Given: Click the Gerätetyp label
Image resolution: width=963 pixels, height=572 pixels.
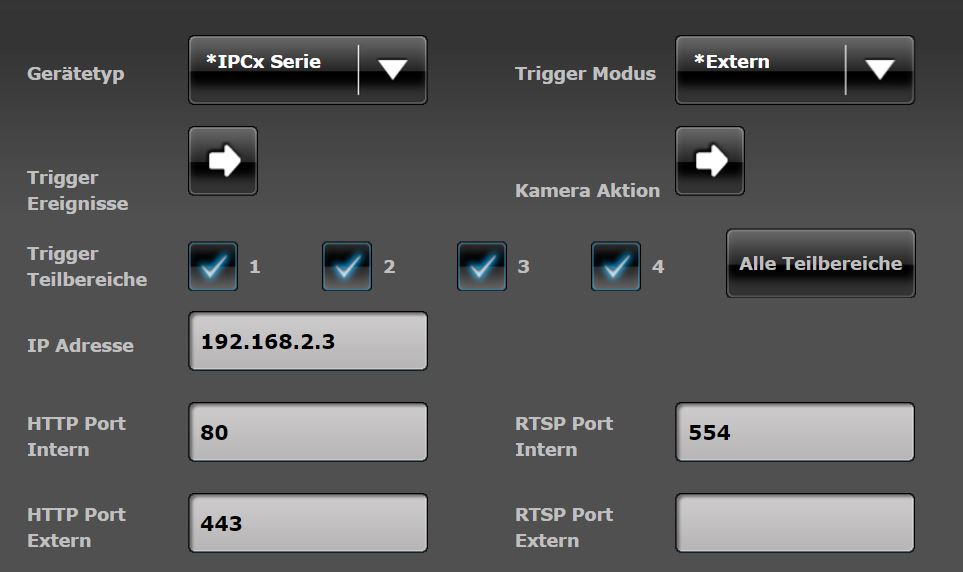Looking at the screenshot, I should coord(76,74).
